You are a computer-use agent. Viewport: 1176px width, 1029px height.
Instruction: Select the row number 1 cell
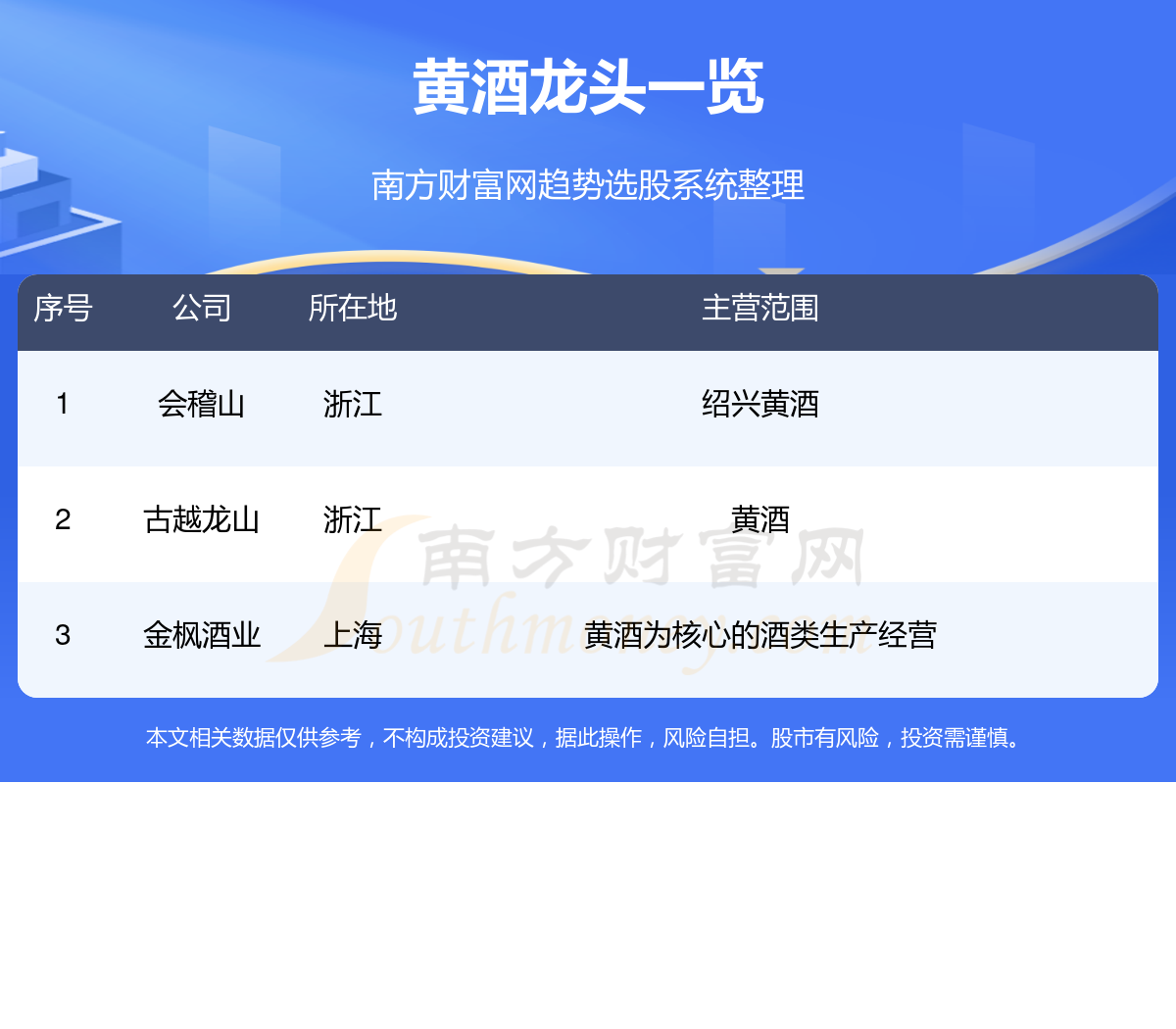pos(63,404)
